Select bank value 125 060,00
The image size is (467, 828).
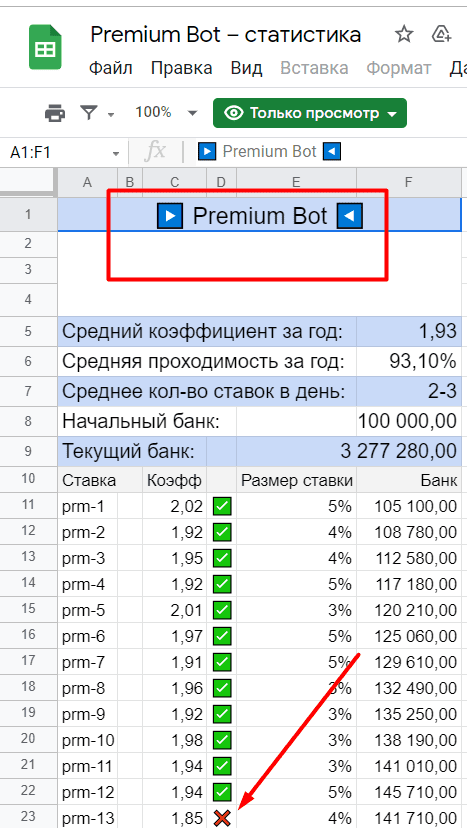[x=409, y=636]
